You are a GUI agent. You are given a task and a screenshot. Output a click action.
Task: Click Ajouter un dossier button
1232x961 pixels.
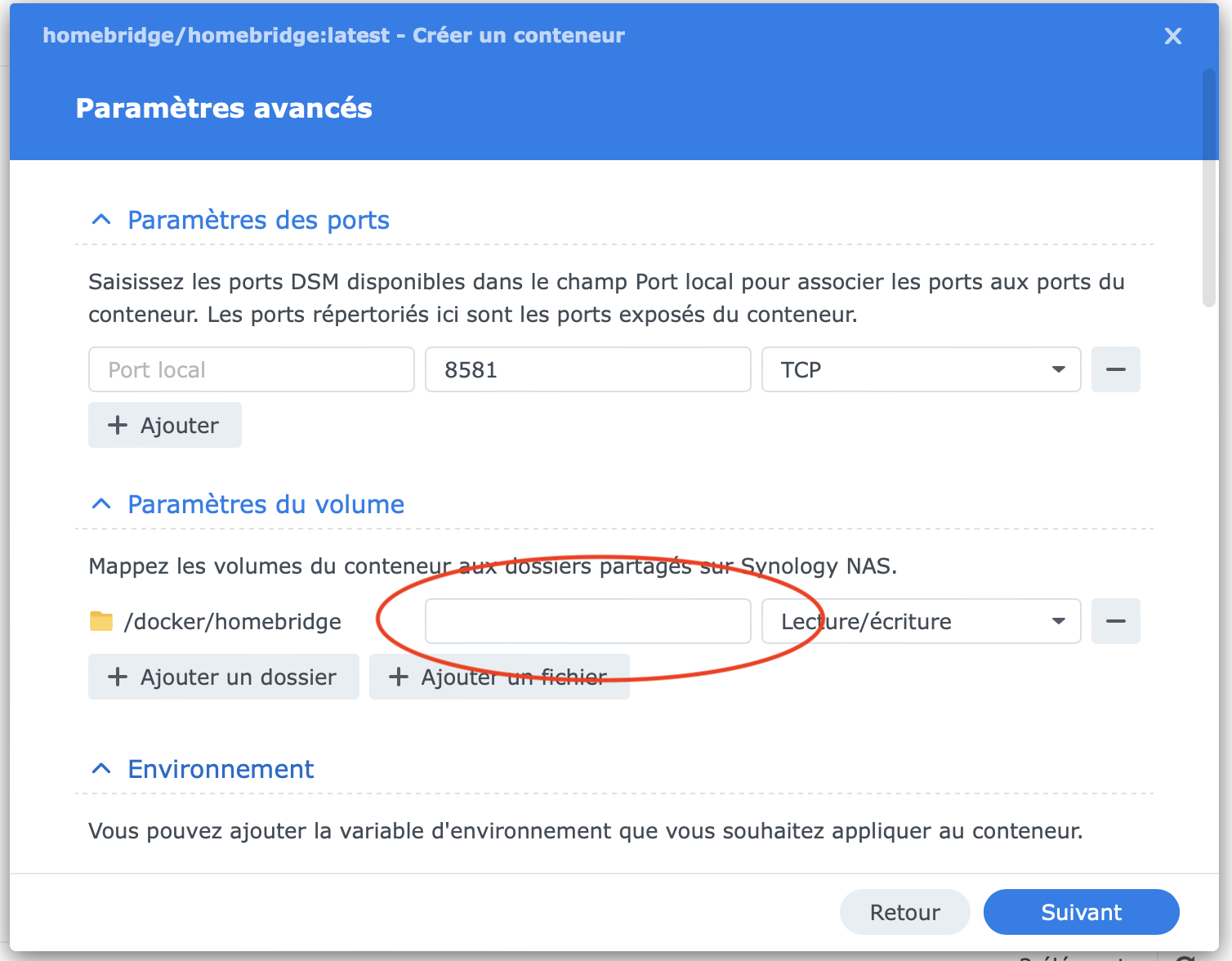pos(223,677)
